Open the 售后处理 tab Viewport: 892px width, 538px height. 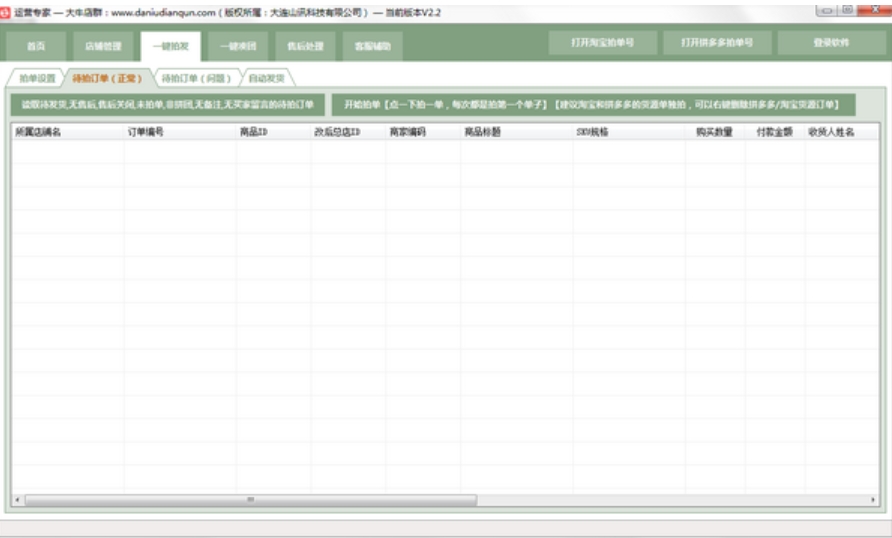[x=305, y=46]
